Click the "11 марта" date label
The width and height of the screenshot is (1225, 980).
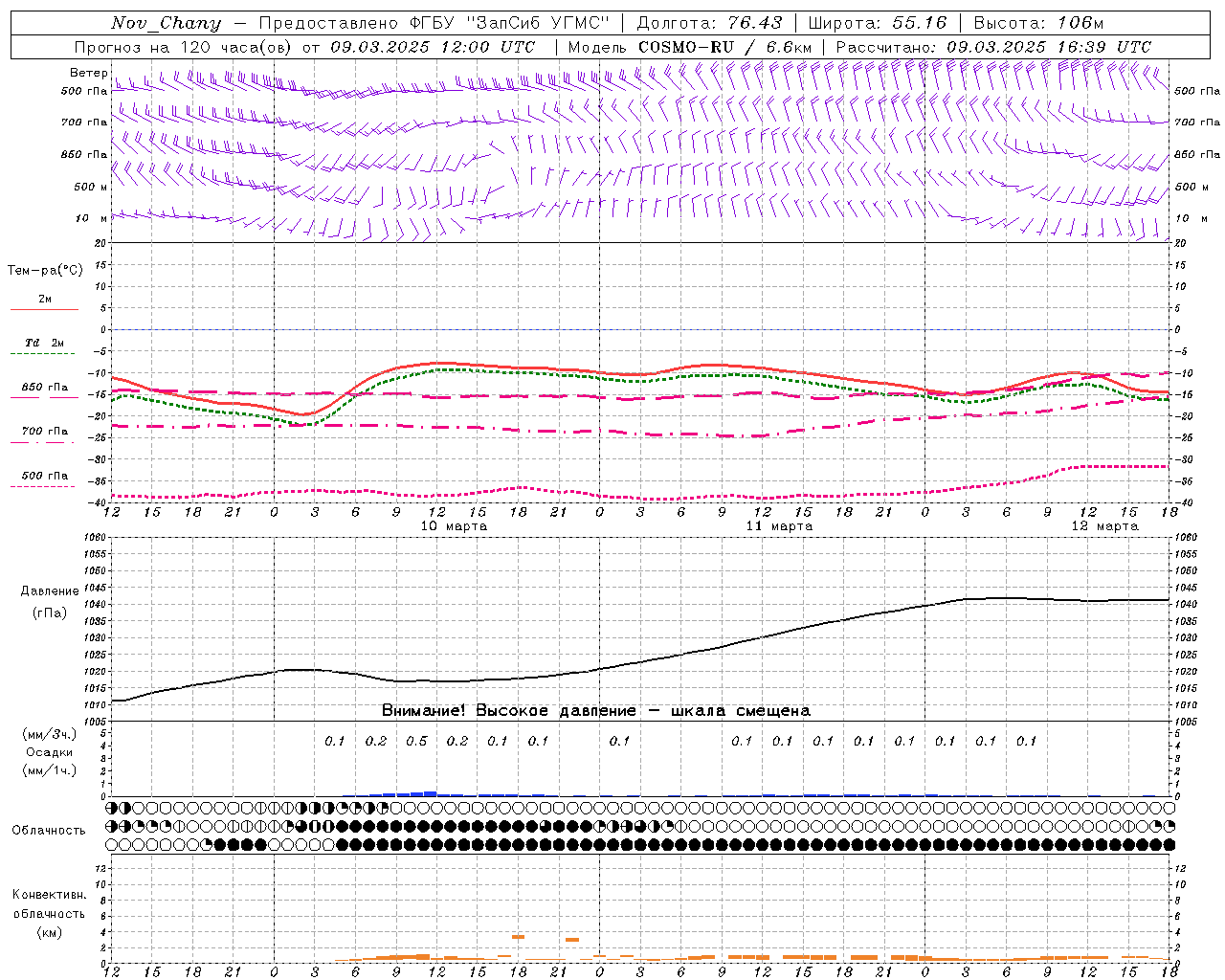point(780,526)
